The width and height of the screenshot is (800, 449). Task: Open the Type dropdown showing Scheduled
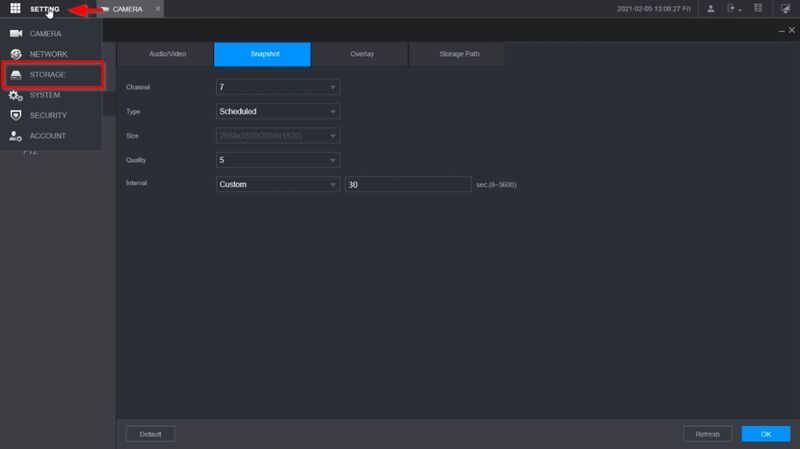coord(278,111)
